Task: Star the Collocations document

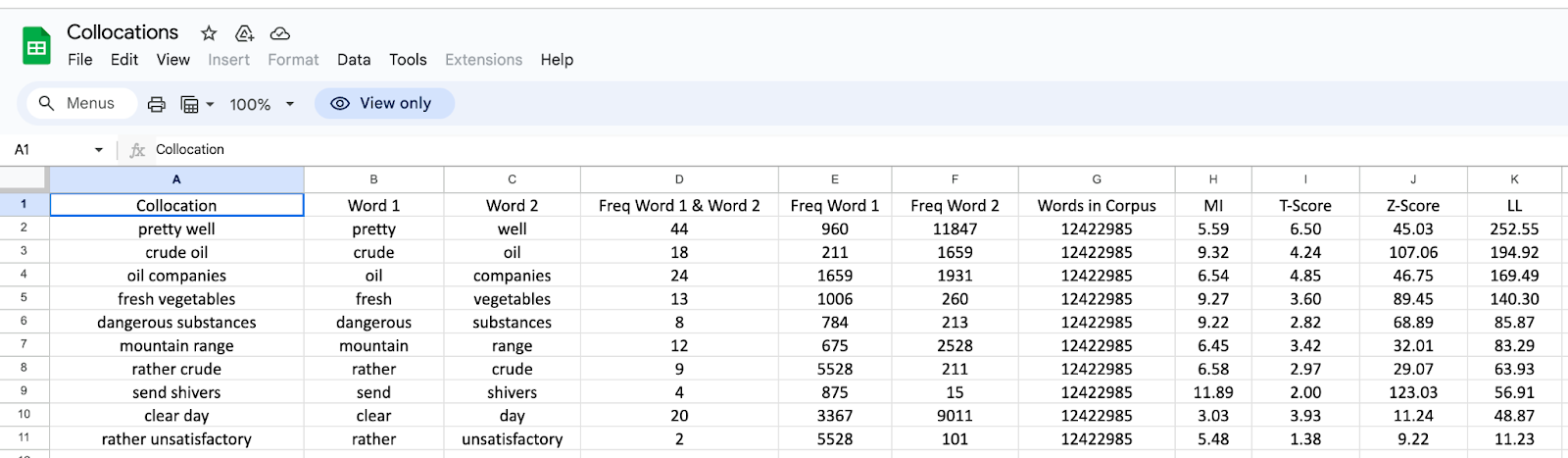Action: coord(209,33)
